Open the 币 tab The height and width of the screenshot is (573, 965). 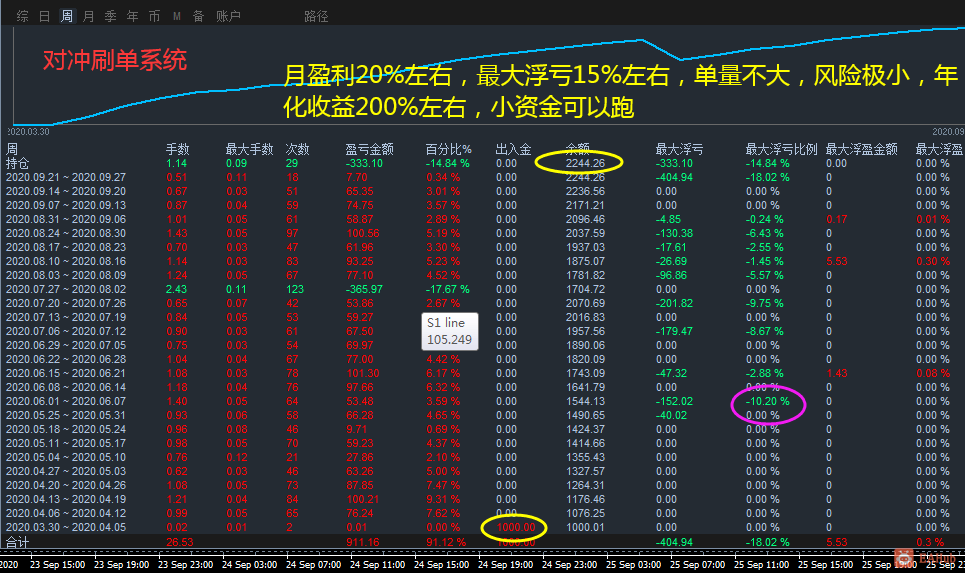pos(154,16)
